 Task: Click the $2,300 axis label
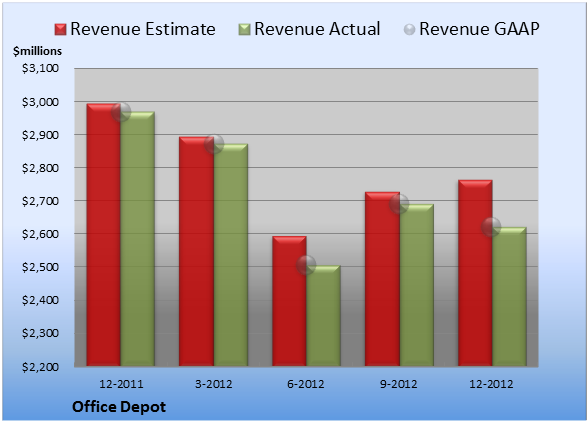[x=40, y=333]
